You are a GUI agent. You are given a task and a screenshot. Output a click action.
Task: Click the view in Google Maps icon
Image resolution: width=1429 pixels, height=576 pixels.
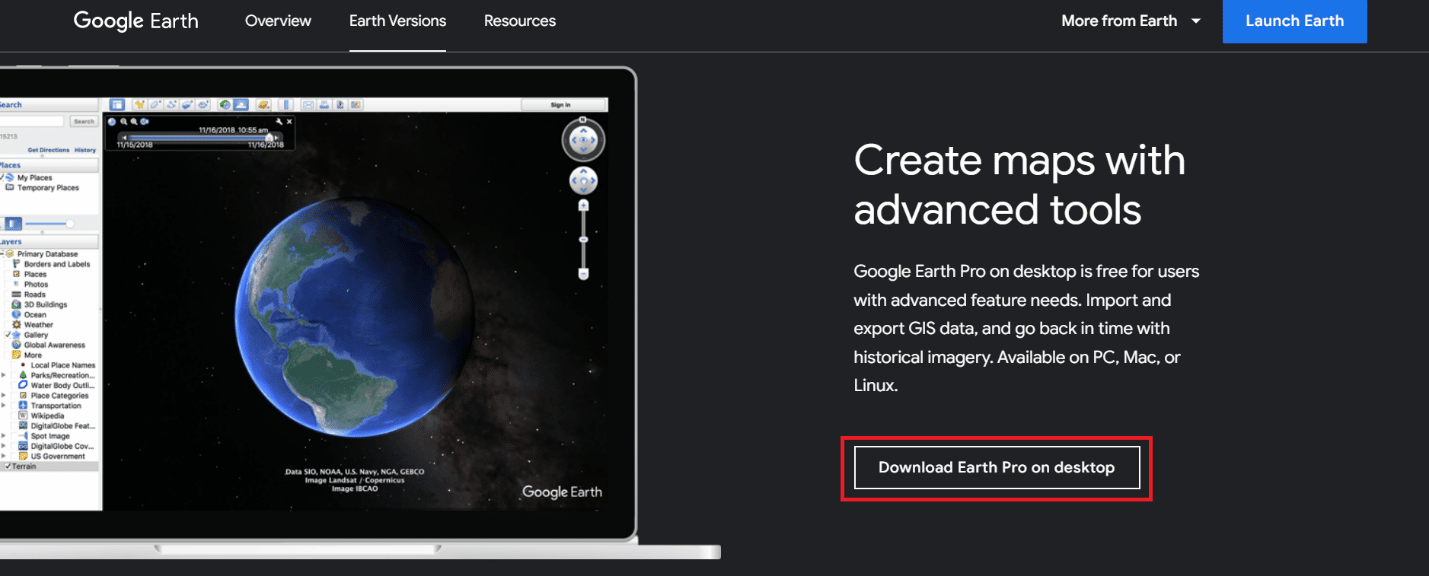356,104
